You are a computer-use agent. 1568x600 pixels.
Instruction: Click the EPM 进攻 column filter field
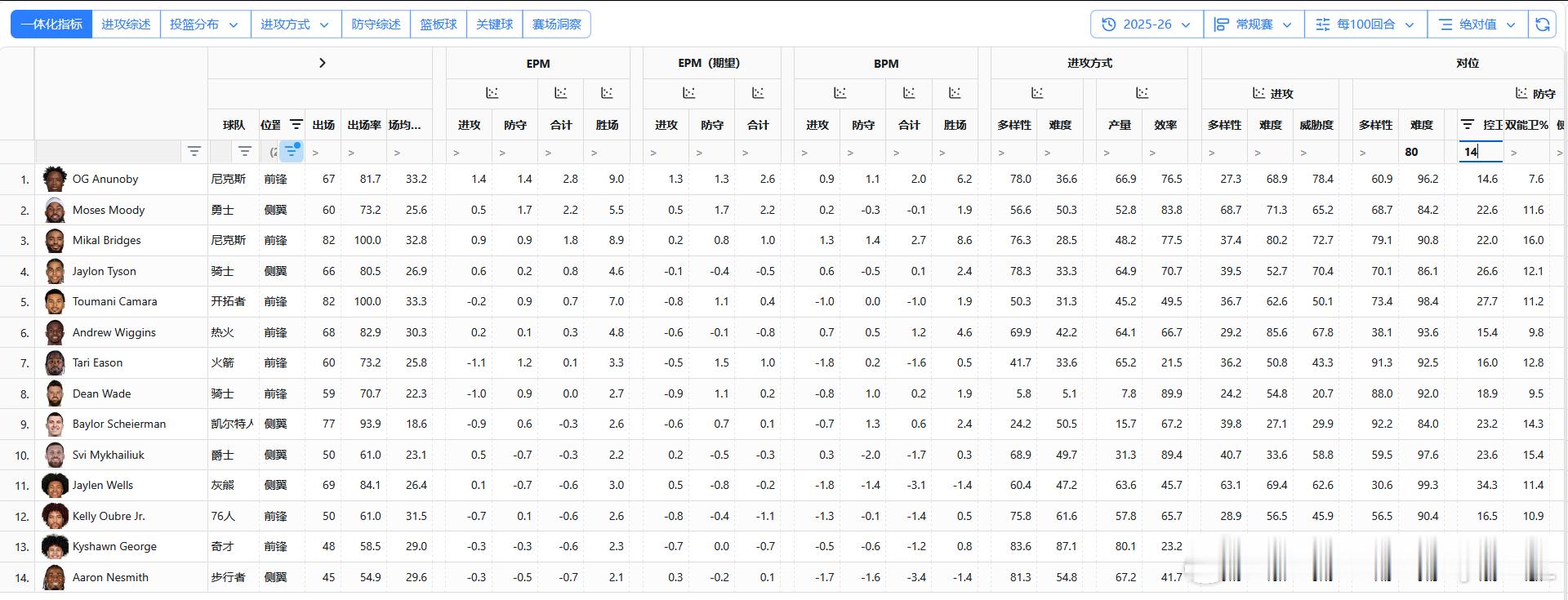coord(469,152)
